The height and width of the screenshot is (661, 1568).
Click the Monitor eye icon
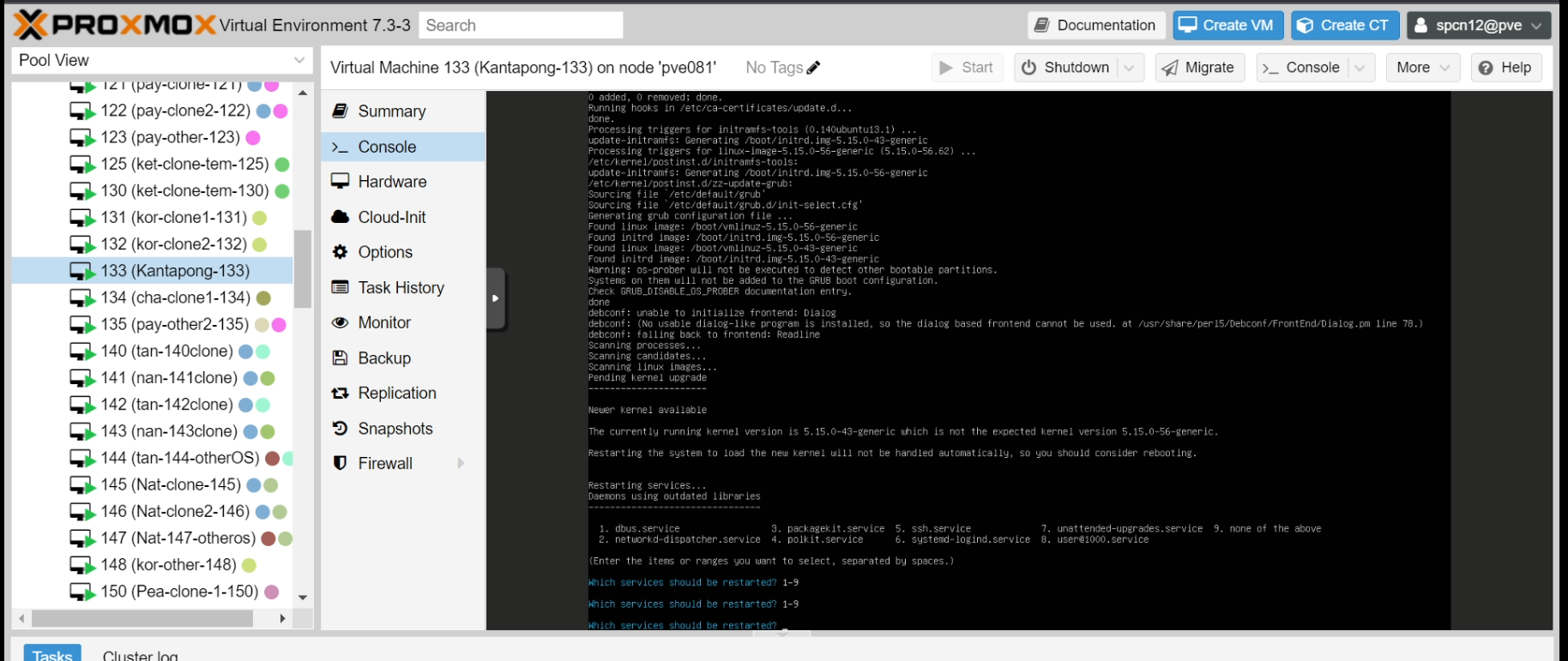(341, 322)
